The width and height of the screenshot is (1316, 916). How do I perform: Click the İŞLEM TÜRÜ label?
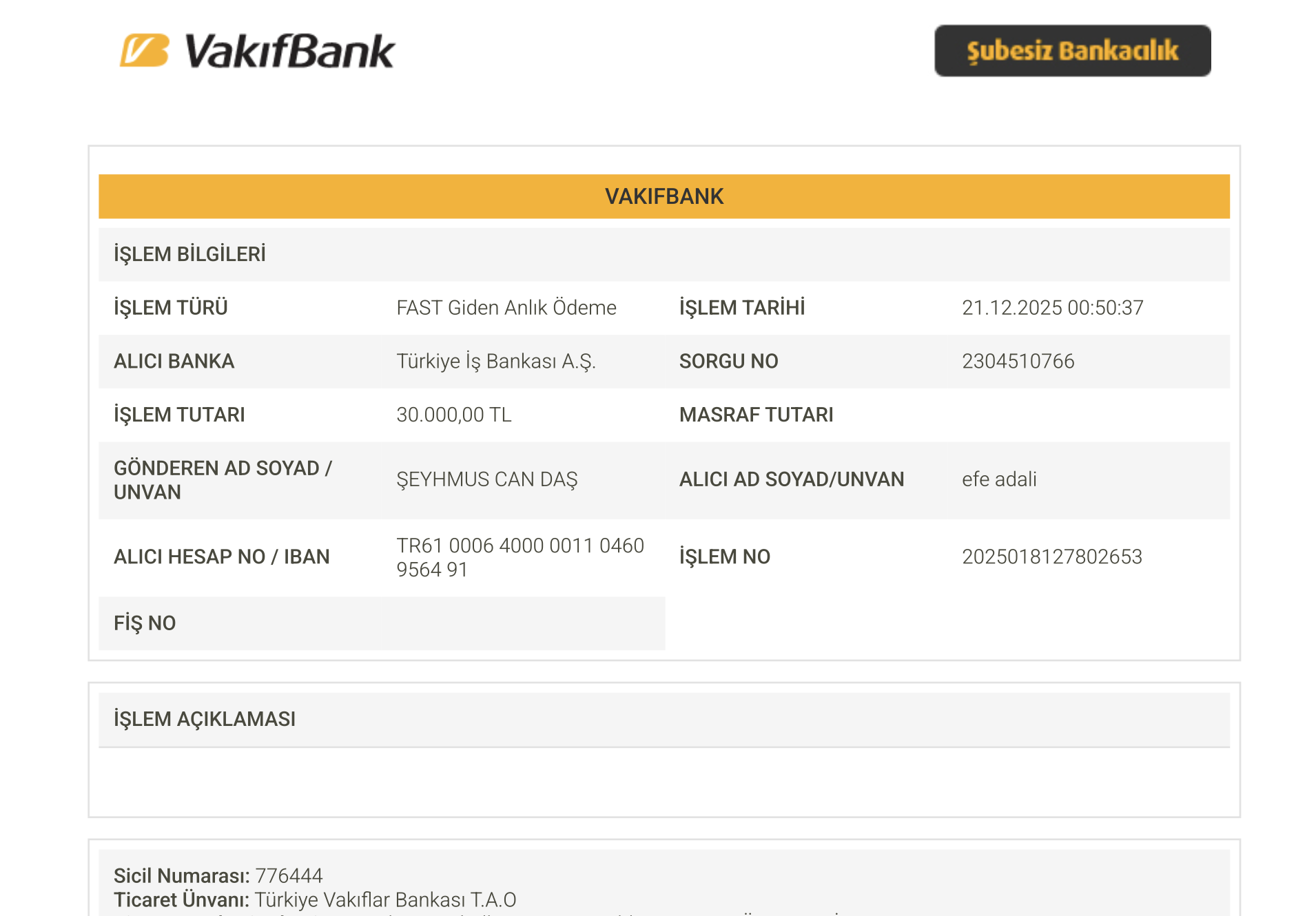171,308
